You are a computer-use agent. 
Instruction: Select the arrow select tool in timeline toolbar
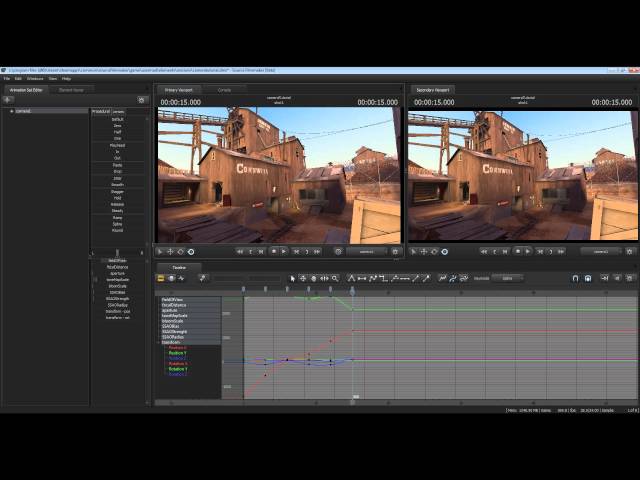292,278
